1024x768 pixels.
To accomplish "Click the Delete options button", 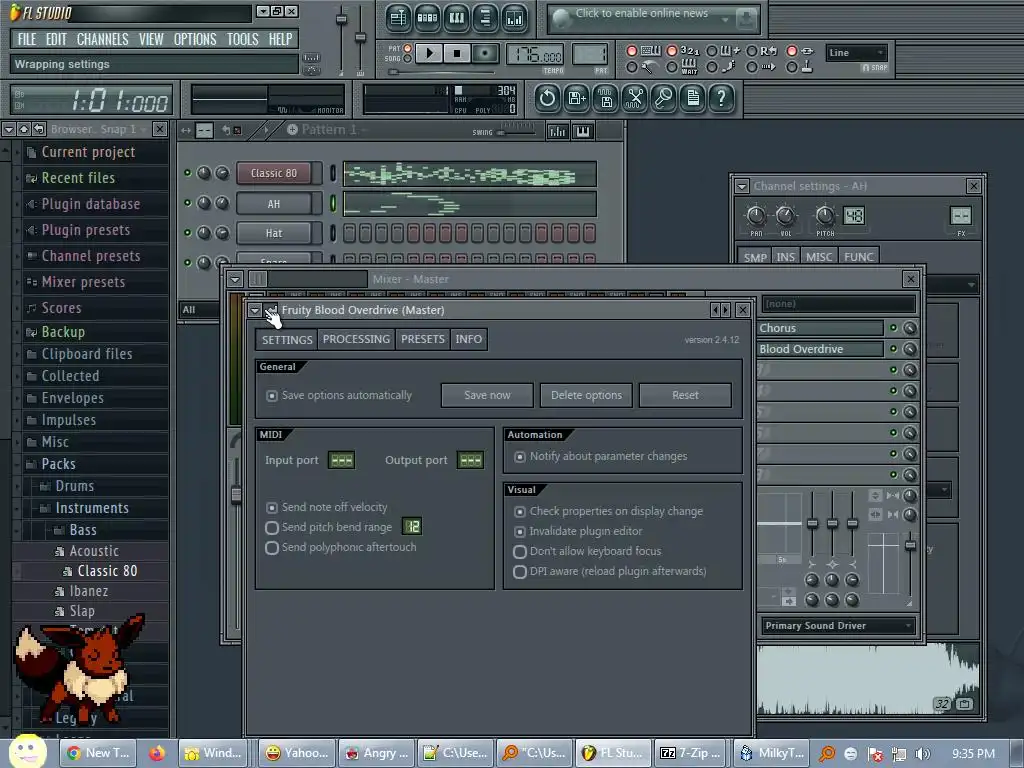I will [586, 396].
